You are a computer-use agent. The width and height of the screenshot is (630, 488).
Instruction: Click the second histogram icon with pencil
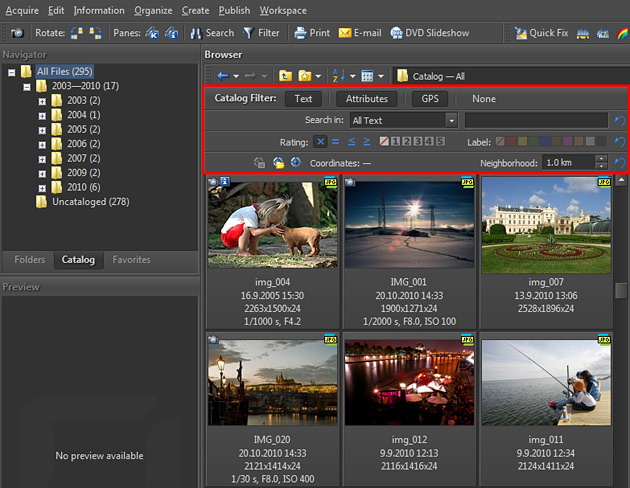pos(603,34)
